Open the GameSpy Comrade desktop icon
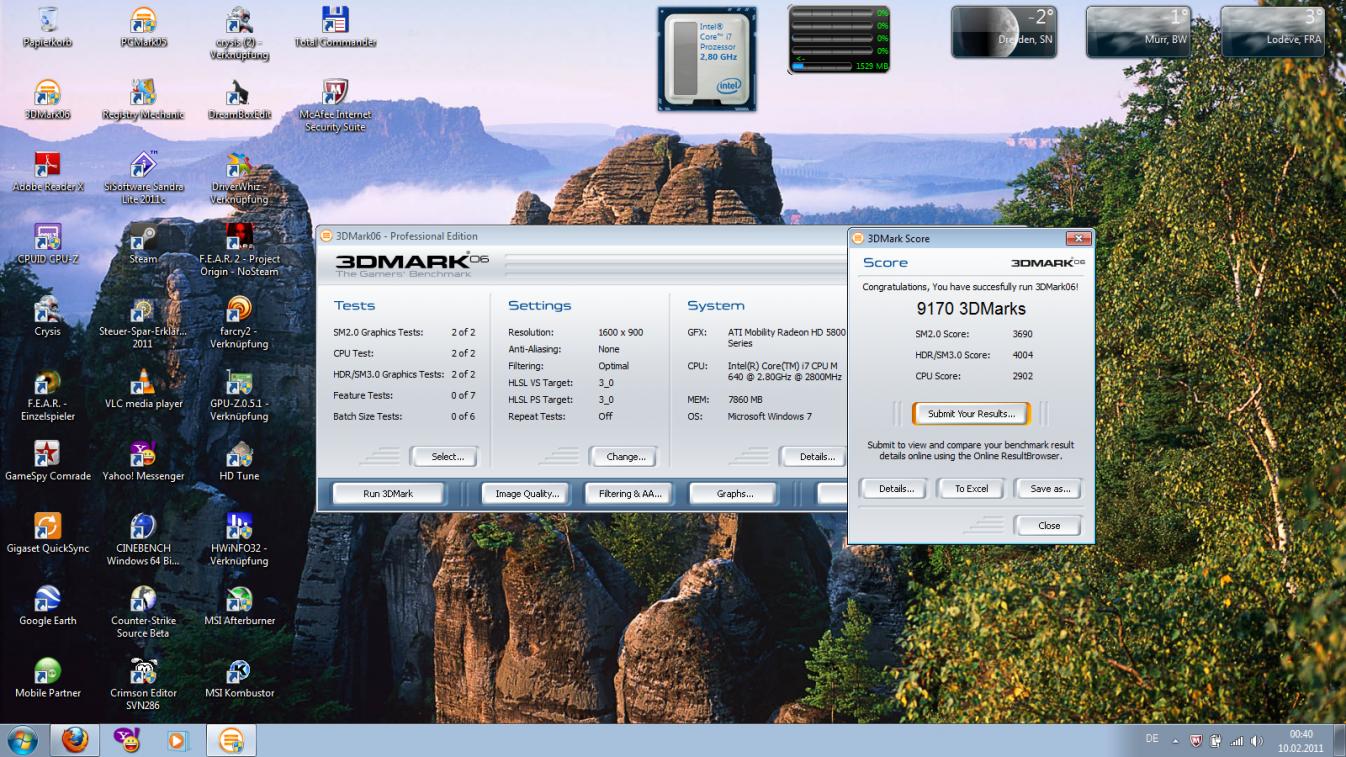This screenshot has height=757, width=1346. 47,460
